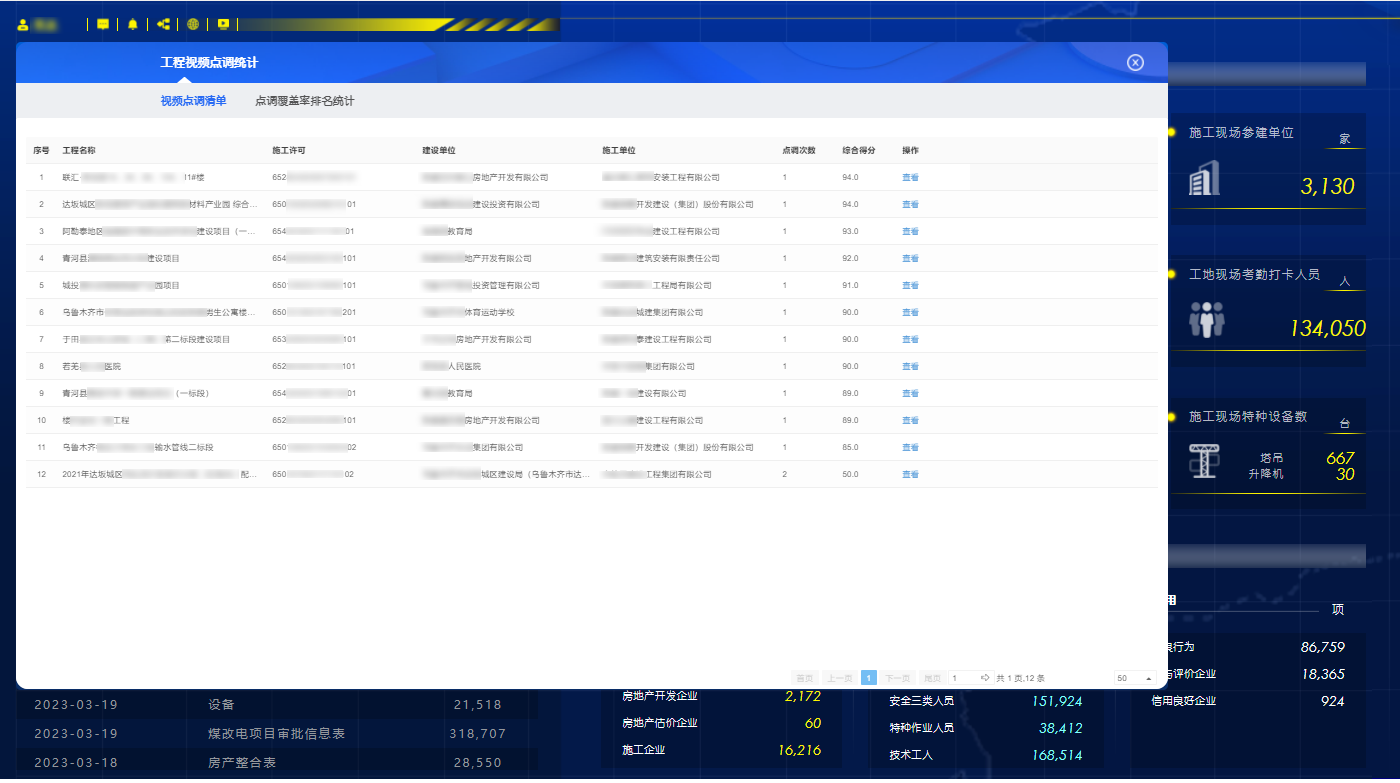Screen dimensions: 1400x783
Task: Click the people icon for 考勤打卡人员
Action: (x=1206, y=320)
